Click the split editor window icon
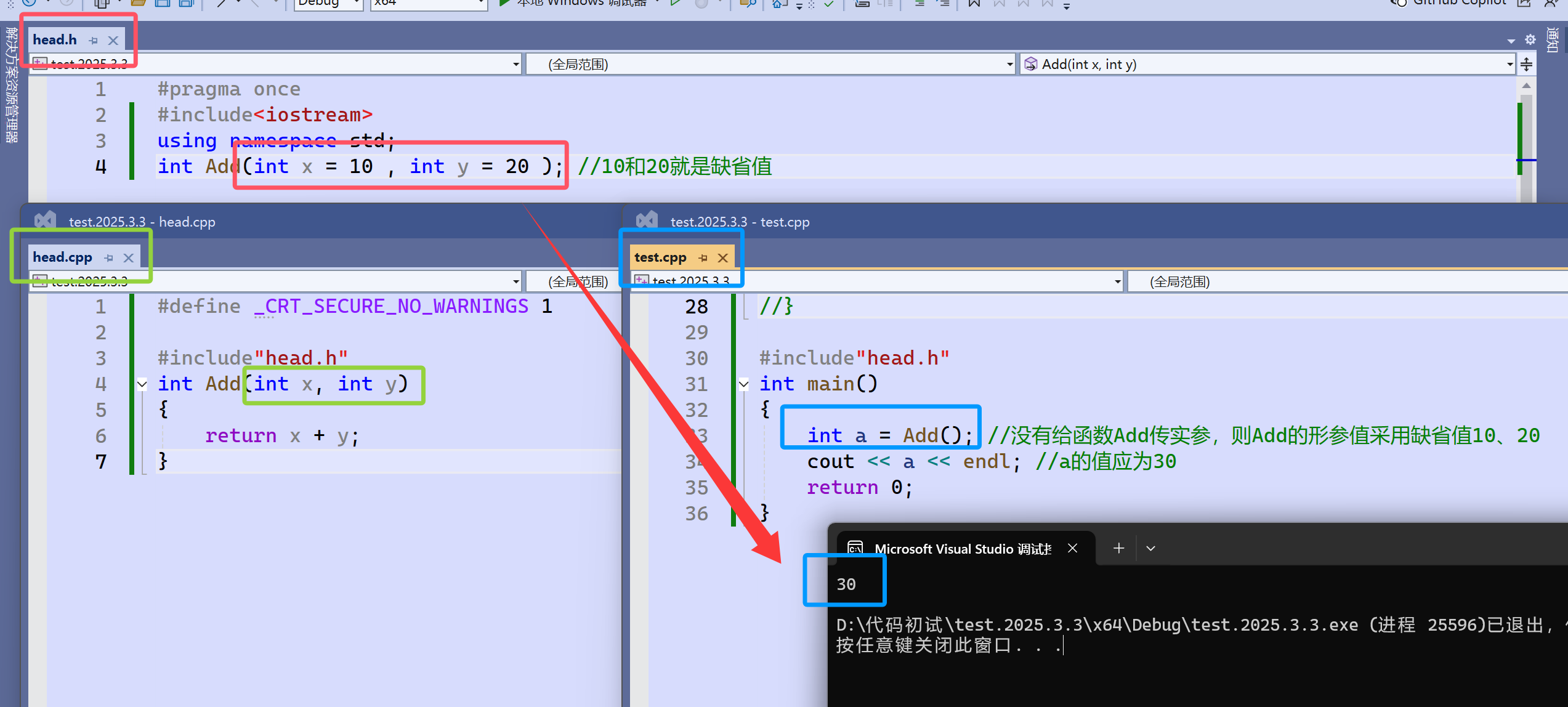This screenshot has width=1568, height=707. (x=1526, y=64)
